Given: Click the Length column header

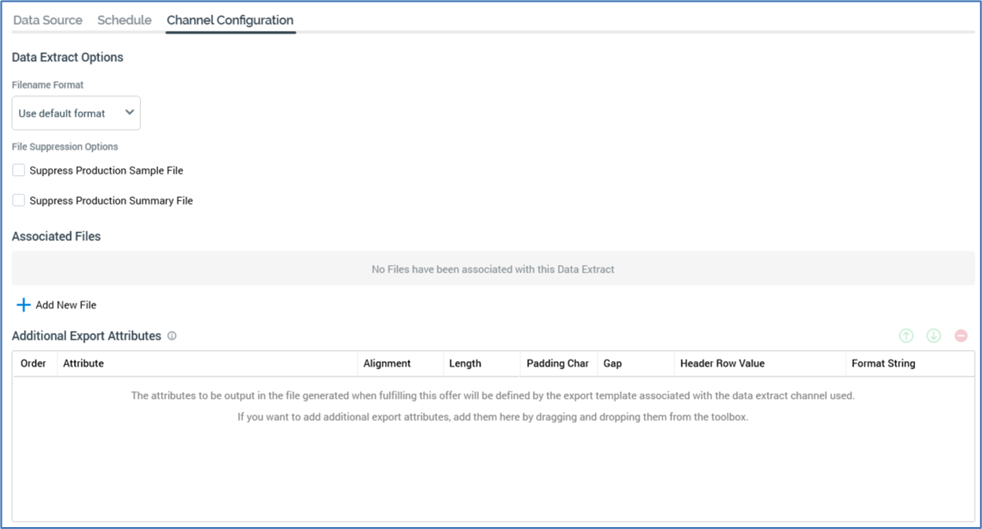Looking at the screenshot, I should [465, 363].
